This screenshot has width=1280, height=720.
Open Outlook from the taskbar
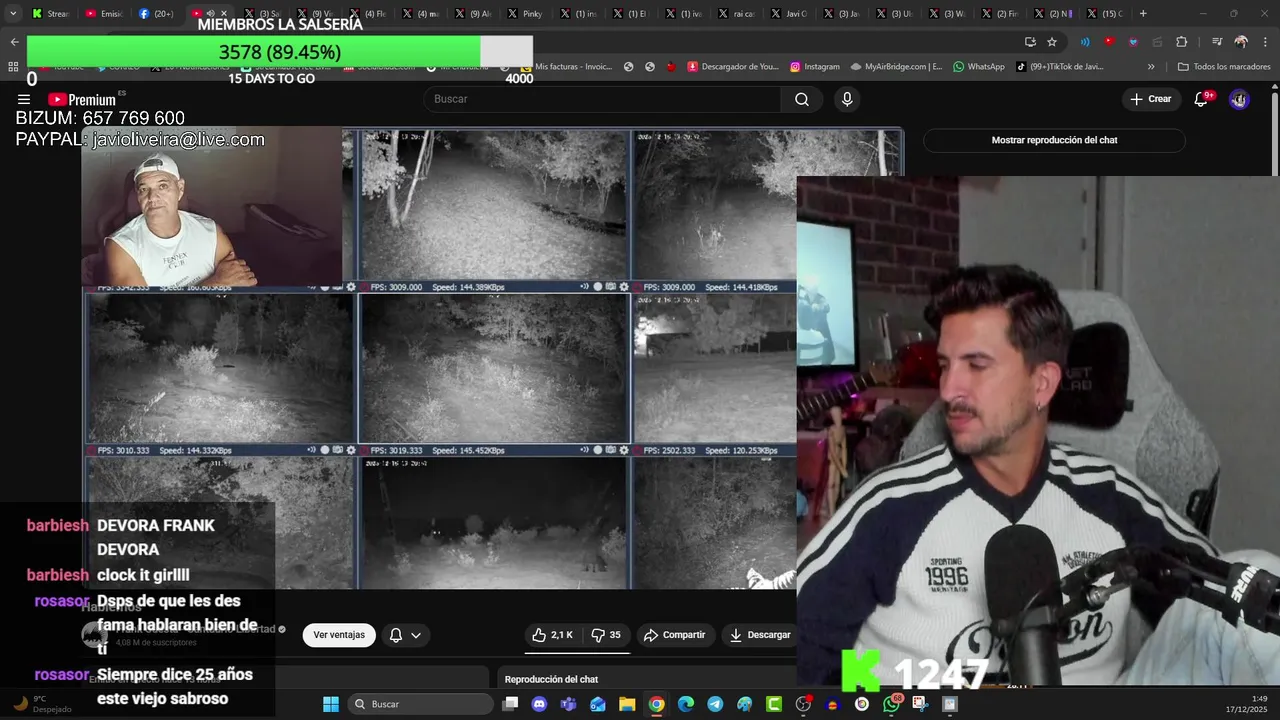598,704
